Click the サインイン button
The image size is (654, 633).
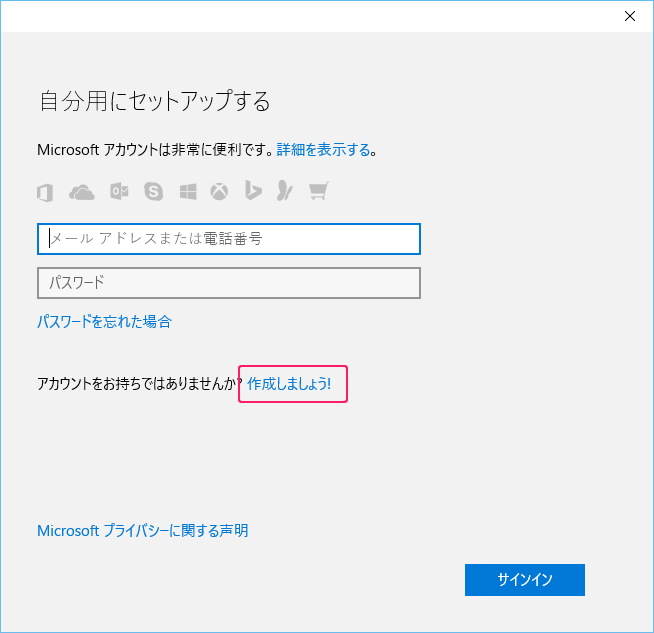[525, 580]
